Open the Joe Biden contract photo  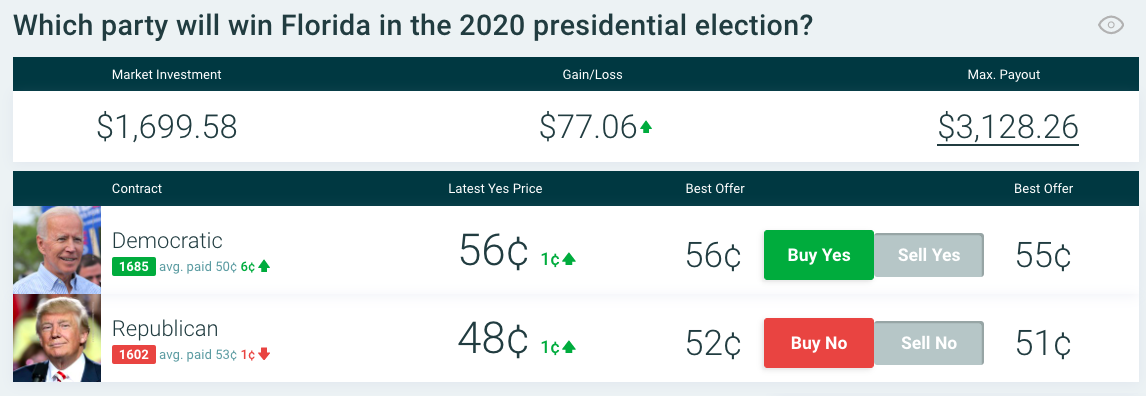pos(57,250)
